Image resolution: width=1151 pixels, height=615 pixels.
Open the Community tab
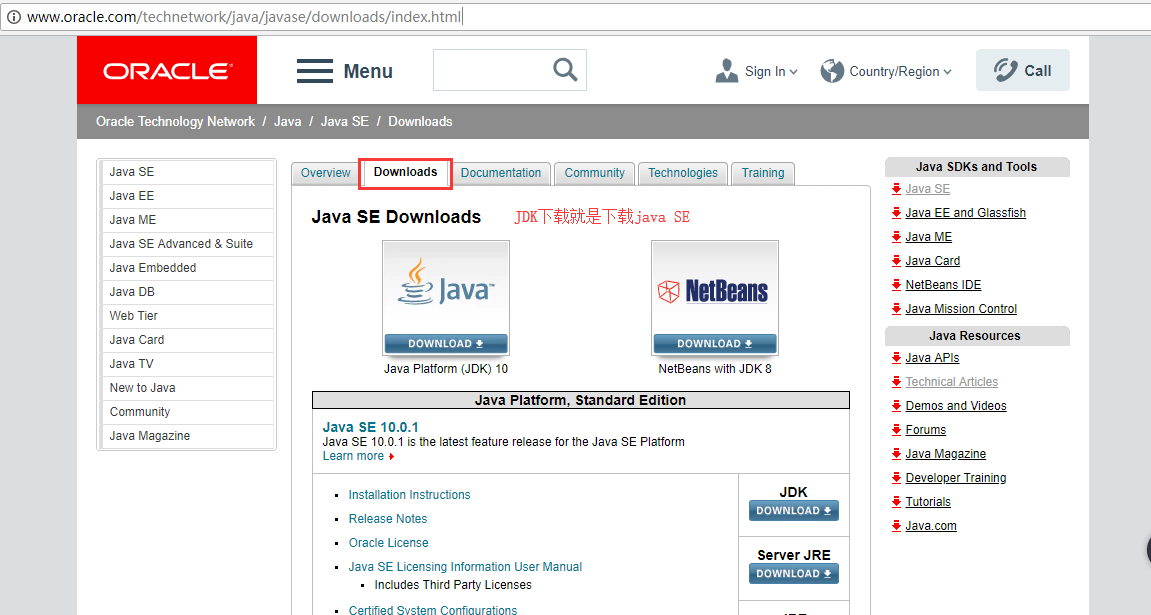(x=595, y=173)
